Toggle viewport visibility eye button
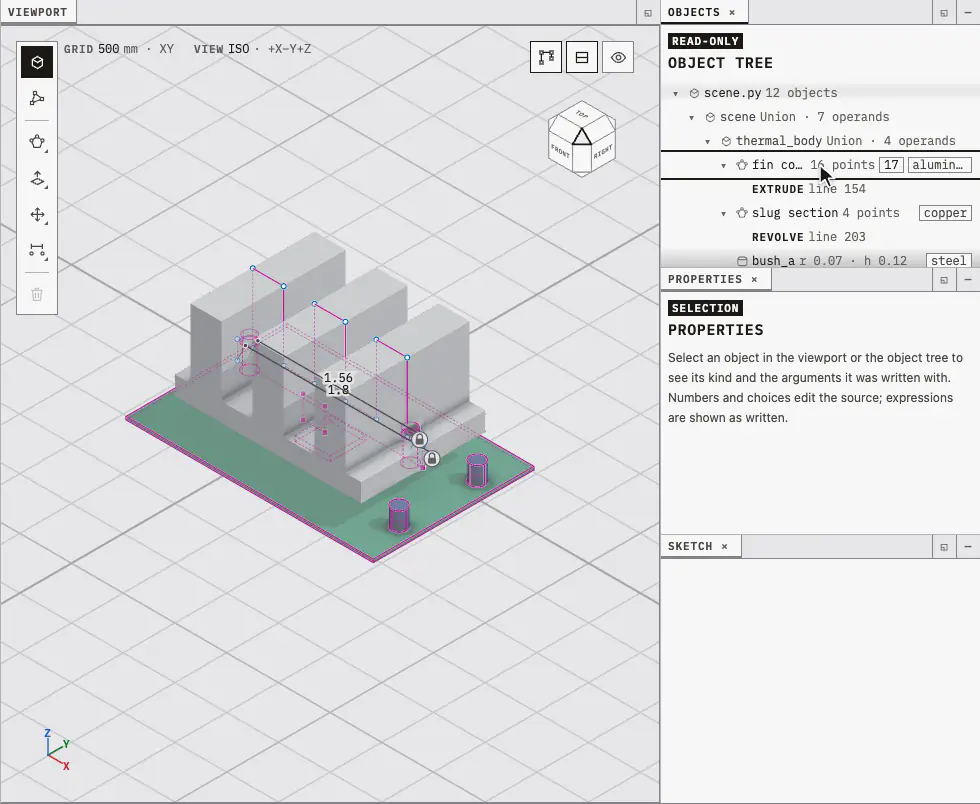 click(x=618, y=57)
